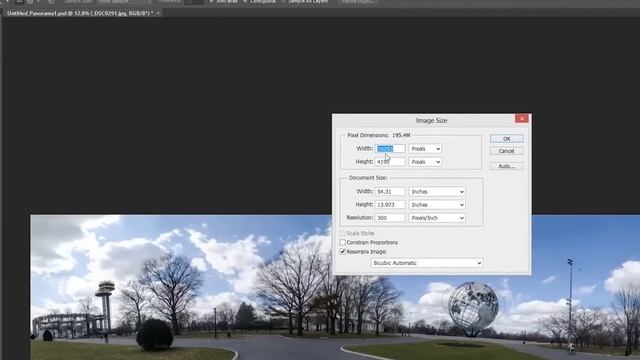Cancel the Image Size dialog
The width and height of the screenshot is (640, 360).
(x=507, y=151)
